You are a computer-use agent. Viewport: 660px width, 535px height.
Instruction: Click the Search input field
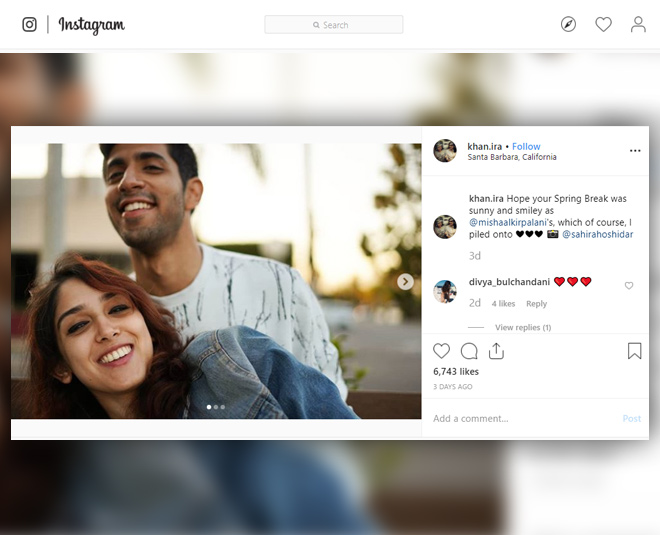tap(334, 24)
